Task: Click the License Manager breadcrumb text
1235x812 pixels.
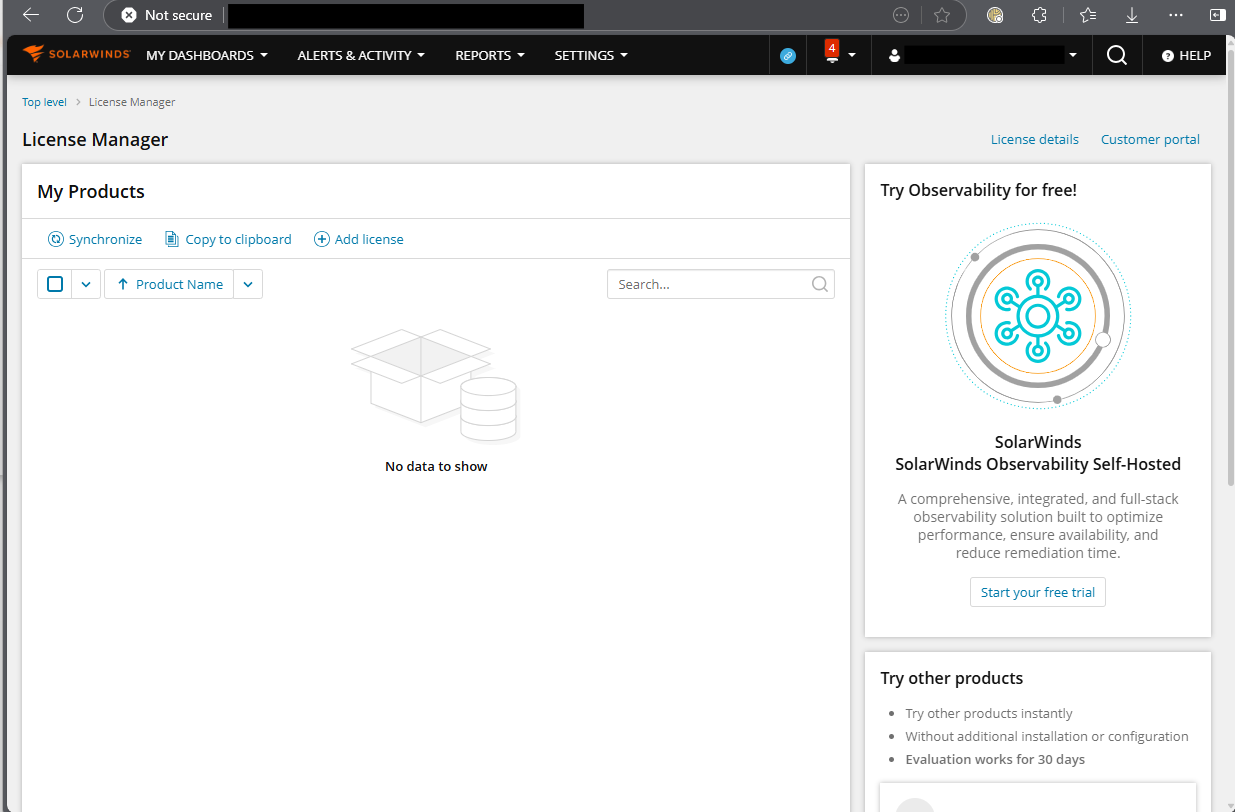Action: coord(132,102)
